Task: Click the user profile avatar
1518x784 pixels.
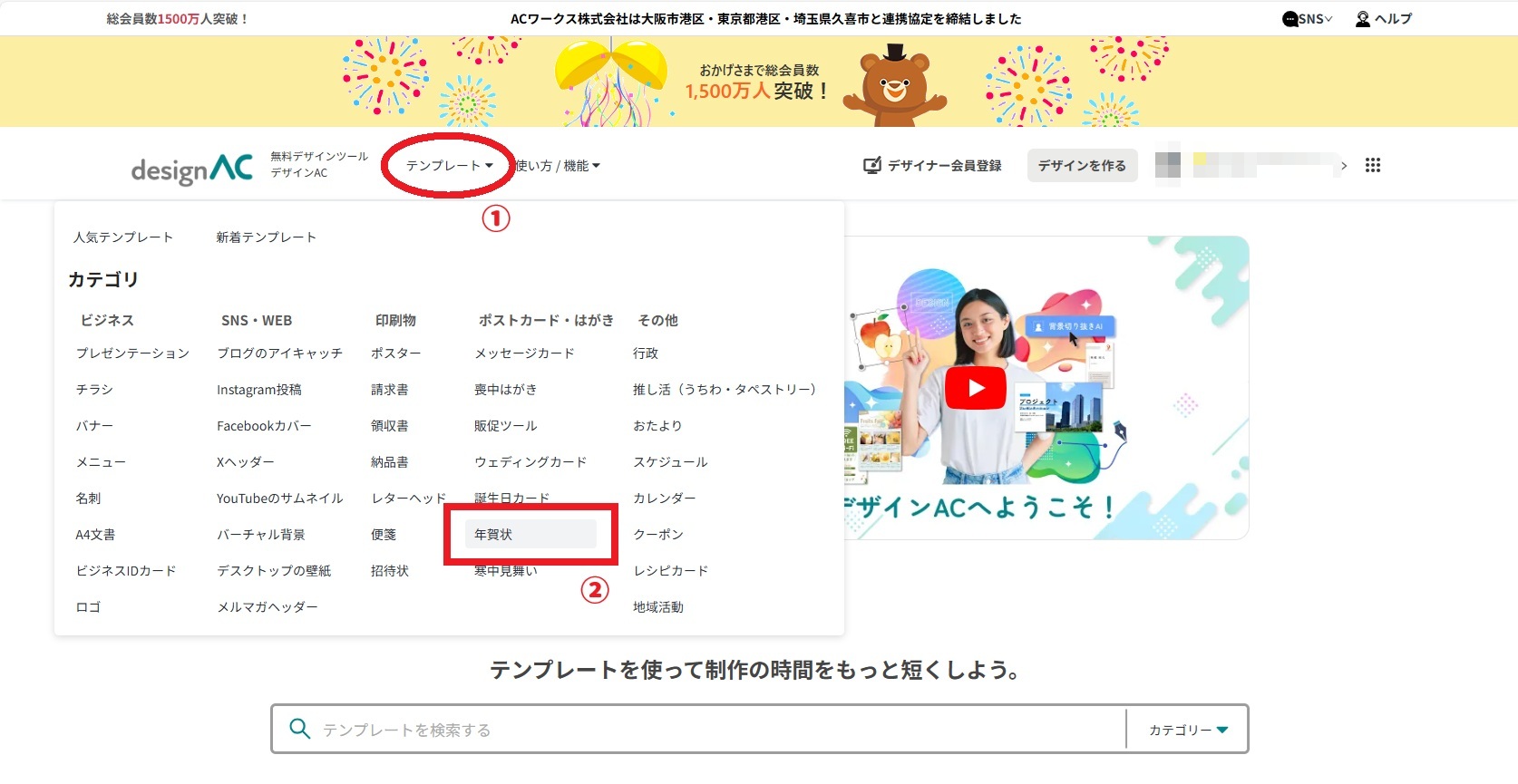Action: [x=1168, y=165]
